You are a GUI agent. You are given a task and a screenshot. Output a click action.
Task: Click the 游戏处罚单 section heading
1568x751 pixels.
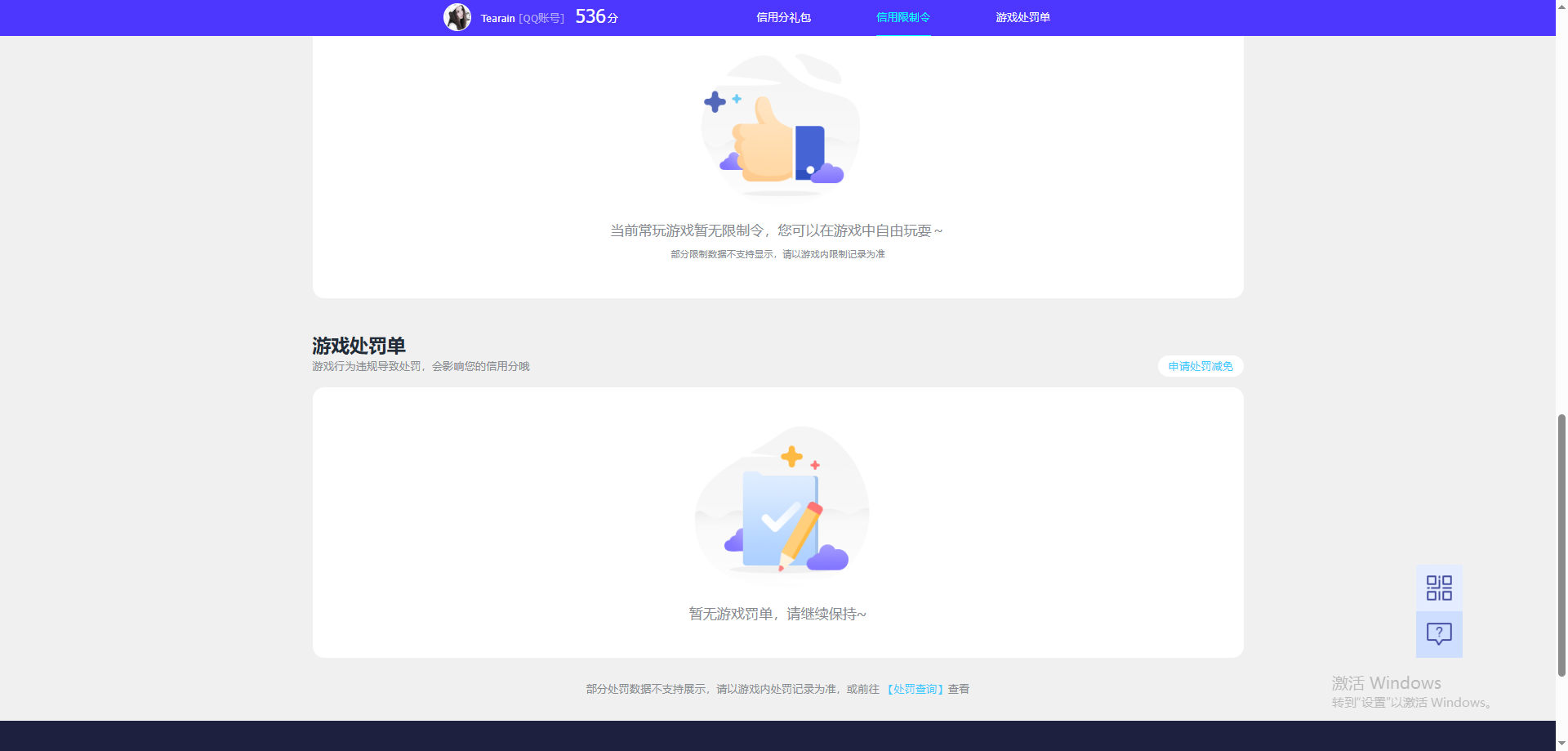tap(359, 346)
